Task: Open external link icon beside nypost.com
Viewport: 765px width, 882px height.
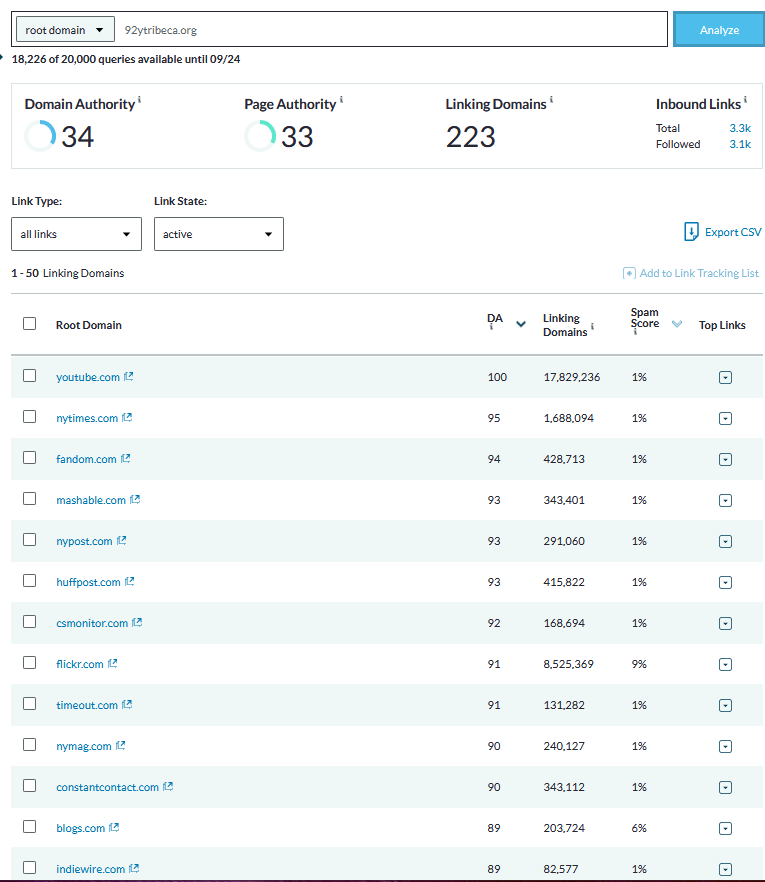Action: pos(121,541)
